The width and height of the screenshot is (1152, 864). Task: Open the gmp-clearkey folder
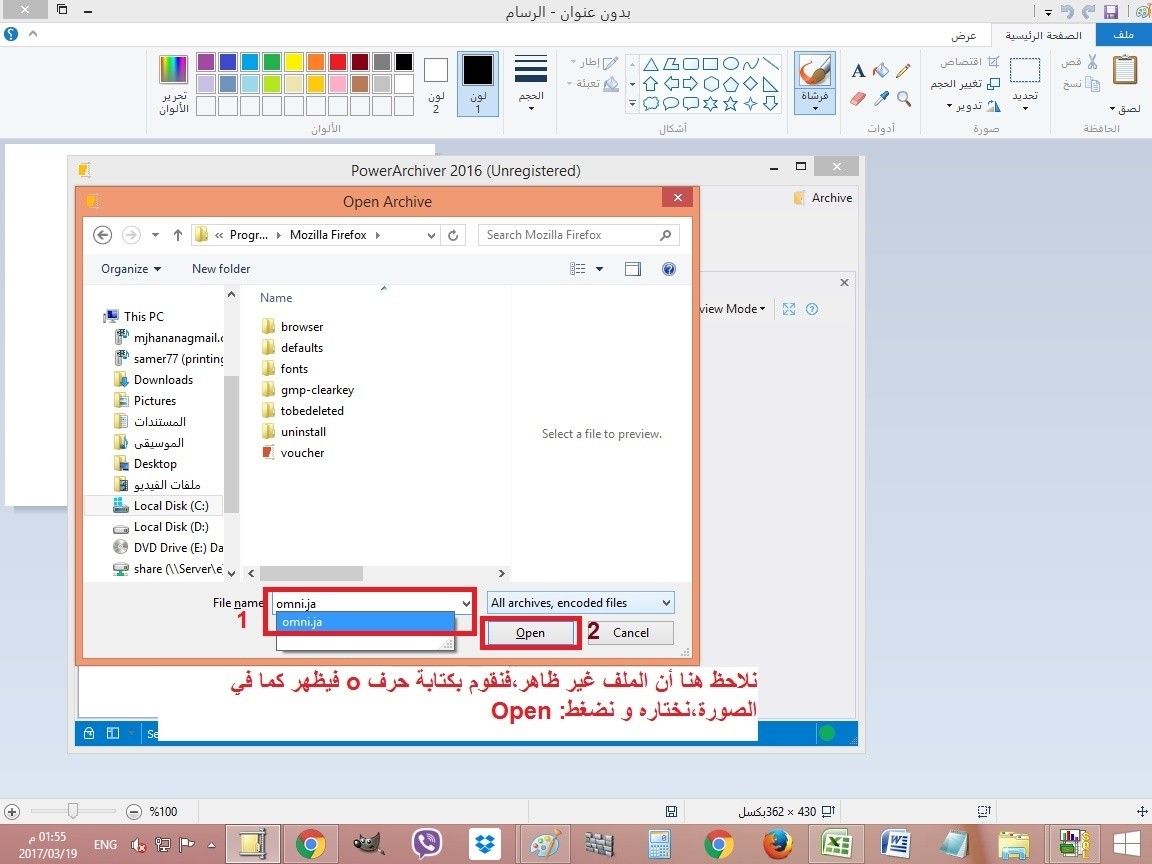[x=317, y=390]
